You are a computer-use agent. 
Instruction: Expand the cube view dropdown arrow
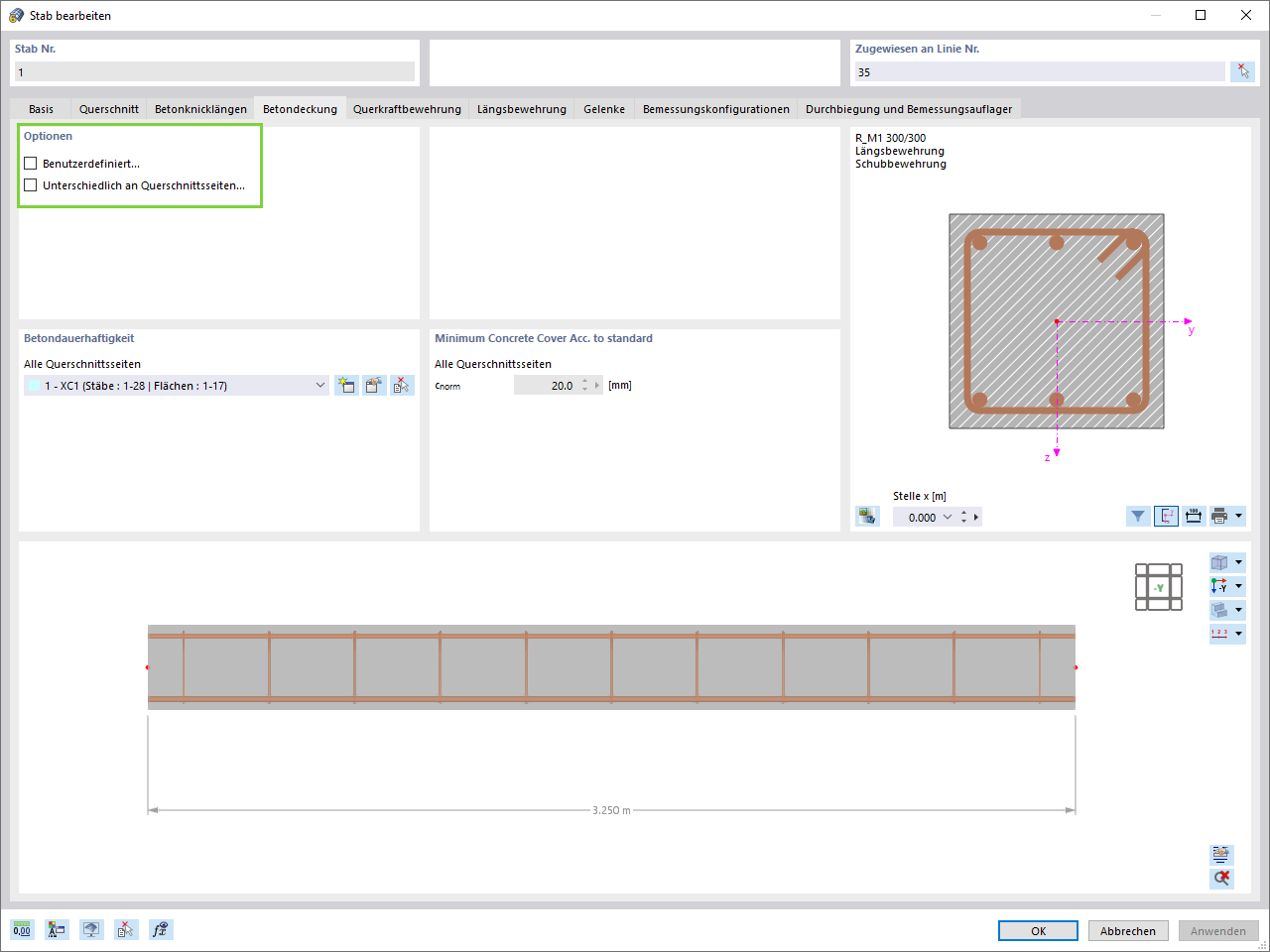[1239, 562]
